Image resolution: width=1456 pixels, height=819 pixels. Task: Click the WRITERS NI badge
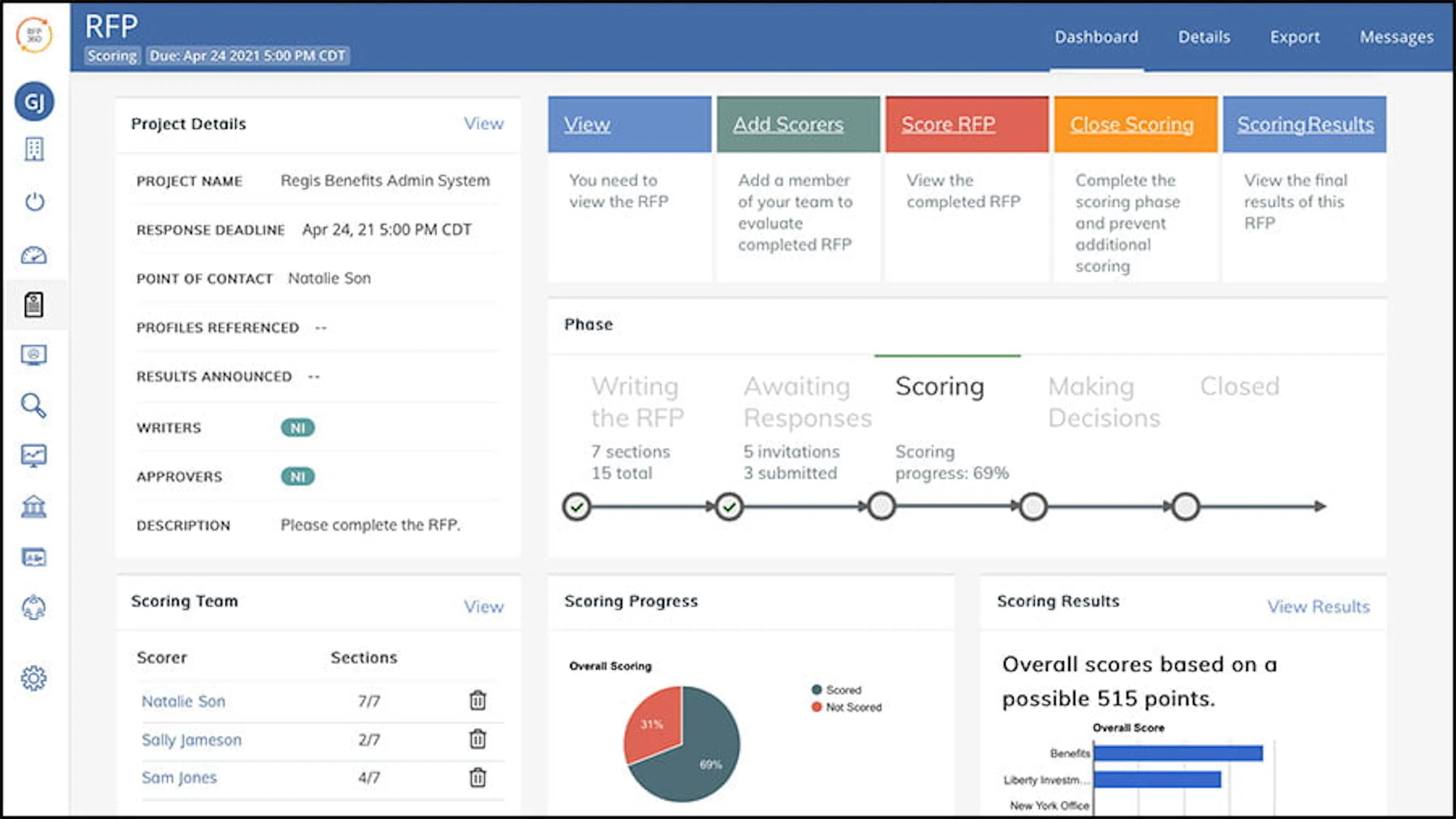coord(298,428)
